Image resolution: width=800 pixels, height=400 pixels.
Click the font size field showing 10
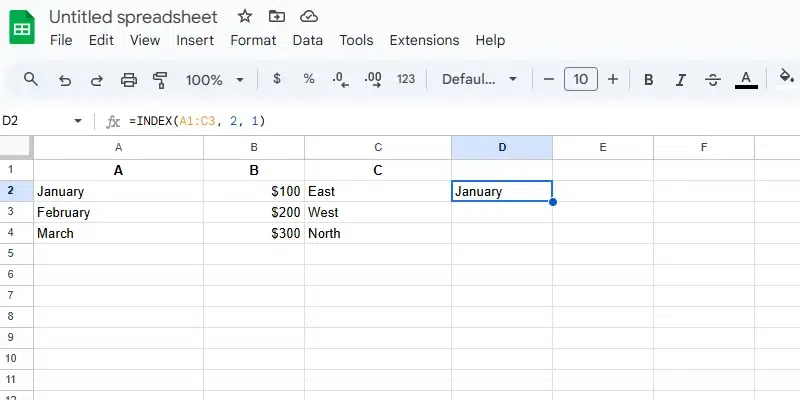[581, 79]
